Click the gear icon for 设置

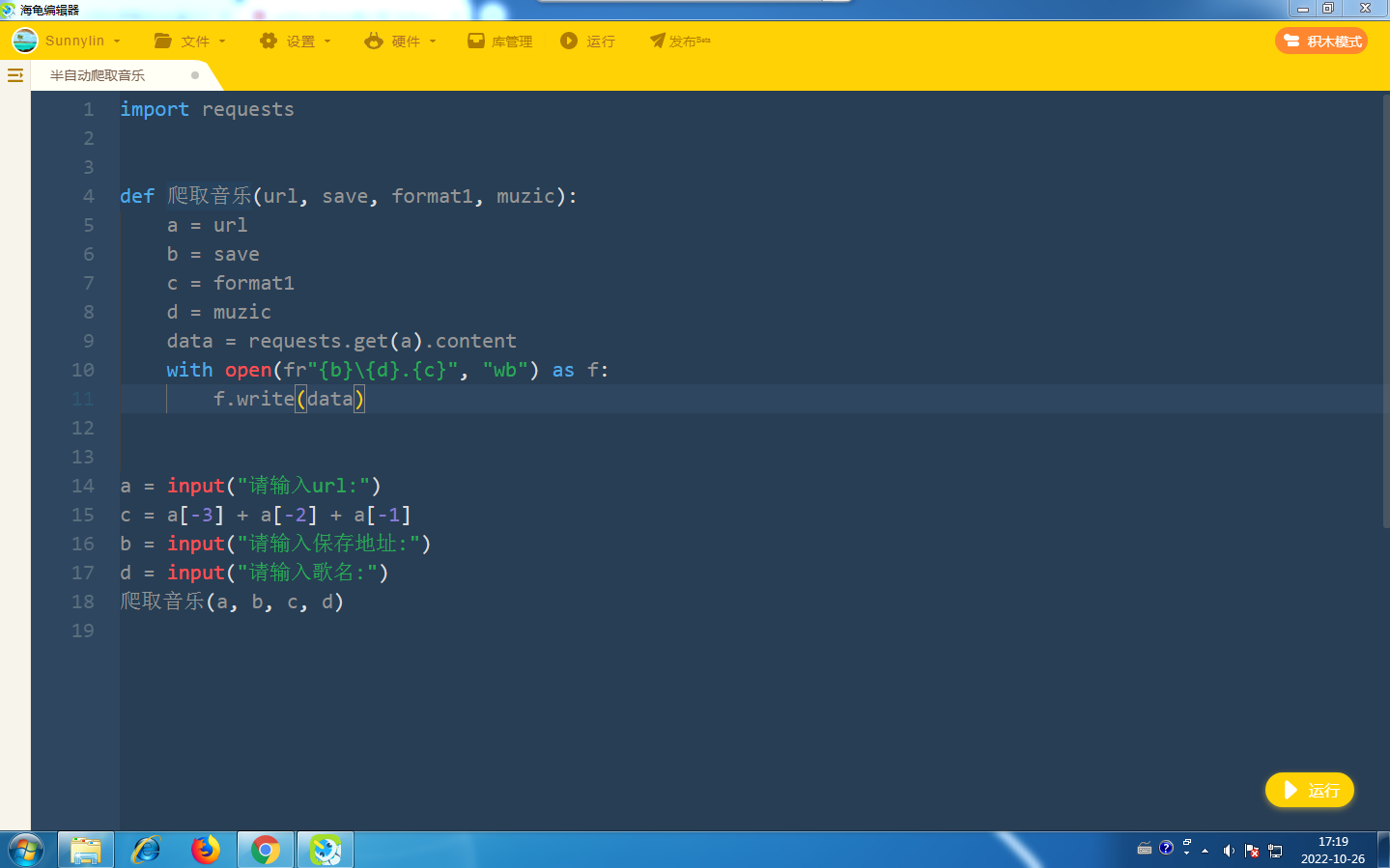269,41
